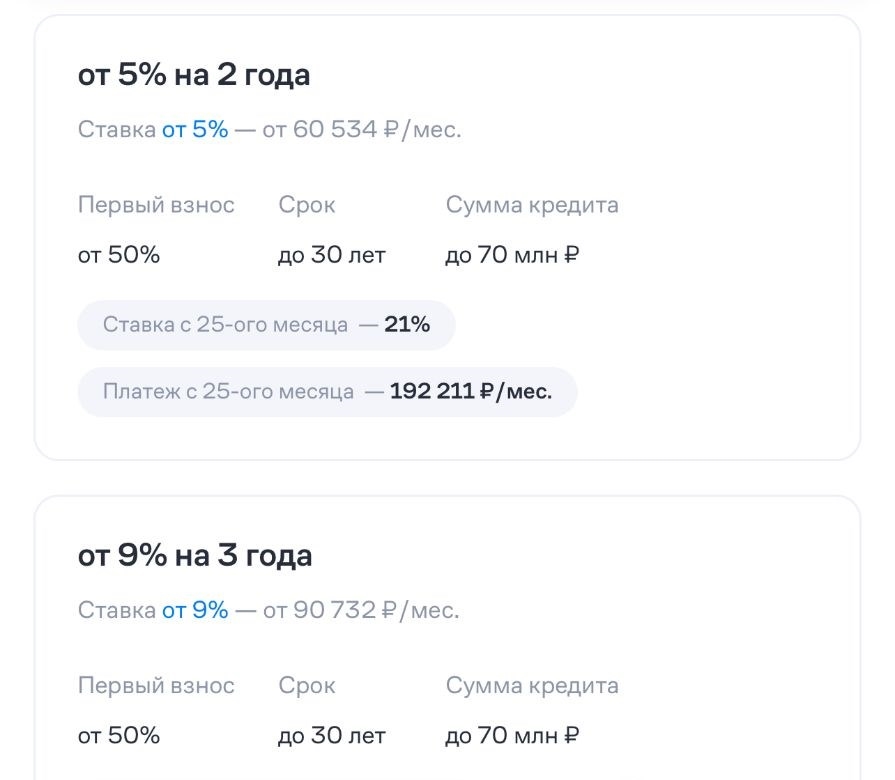Open the "от 9% на 3 года" offer heading
The width and height of the screenshot is (895, 780).
tap(195, 556)
